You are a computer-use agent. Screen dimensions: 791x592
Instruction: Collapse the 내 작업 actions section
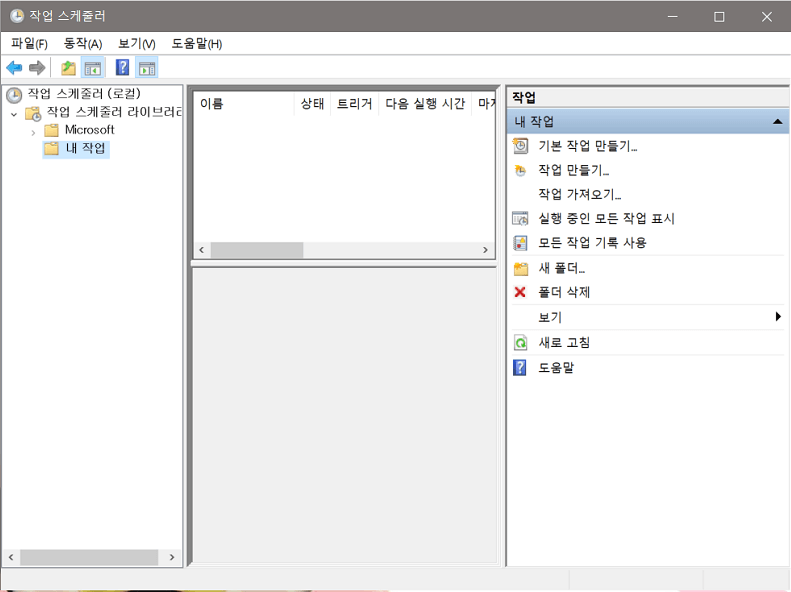pos(777,122)
